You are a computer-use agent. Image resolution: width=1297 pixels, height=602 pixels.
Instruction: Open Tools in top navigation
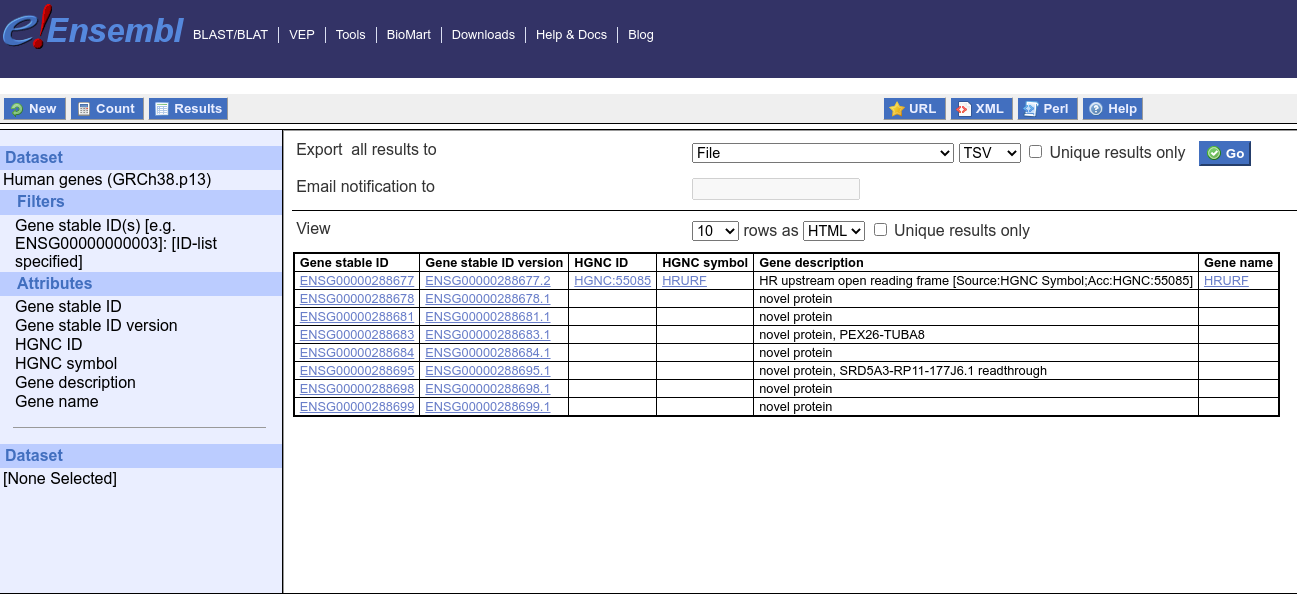(x=351, y=35)
